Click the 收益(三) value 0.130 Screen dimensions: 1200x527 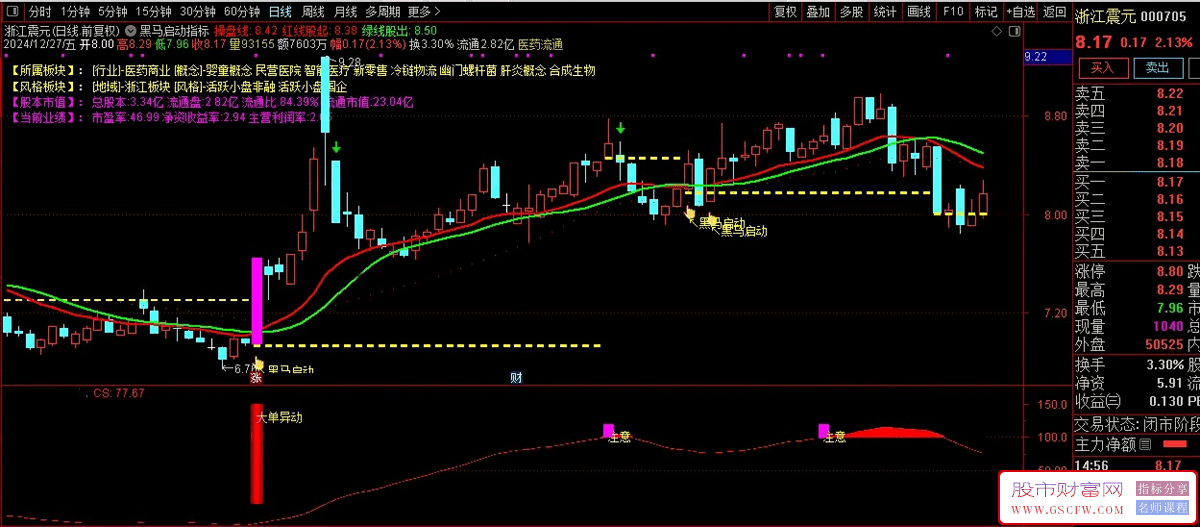pyautogui.click(x=1165, y=400)
